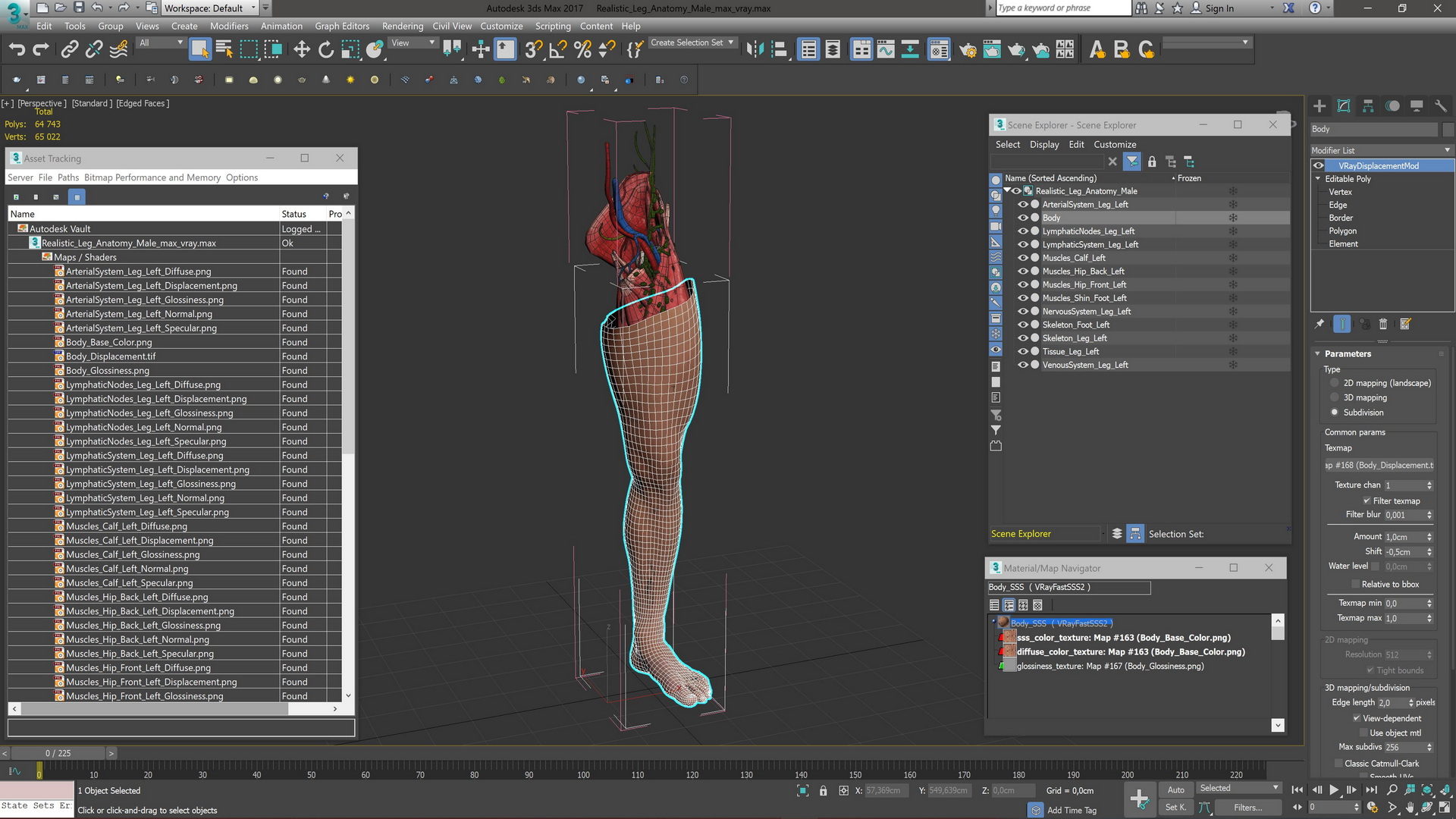This screenshot has width=1456, height=819.
Task: Activate Select and Link tool
Action: pos(69,50)
